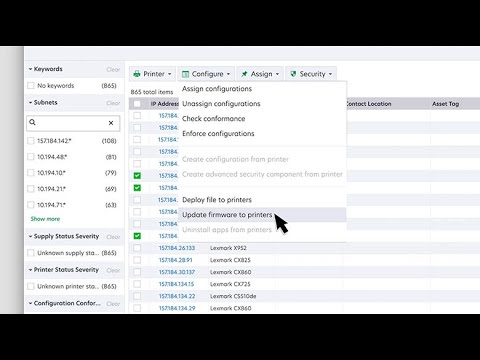Image resolution: width=480 pixels, height=360 pixels.
Task: Click the Lexmark CX825 model cell
Action: tap(230, 260)
